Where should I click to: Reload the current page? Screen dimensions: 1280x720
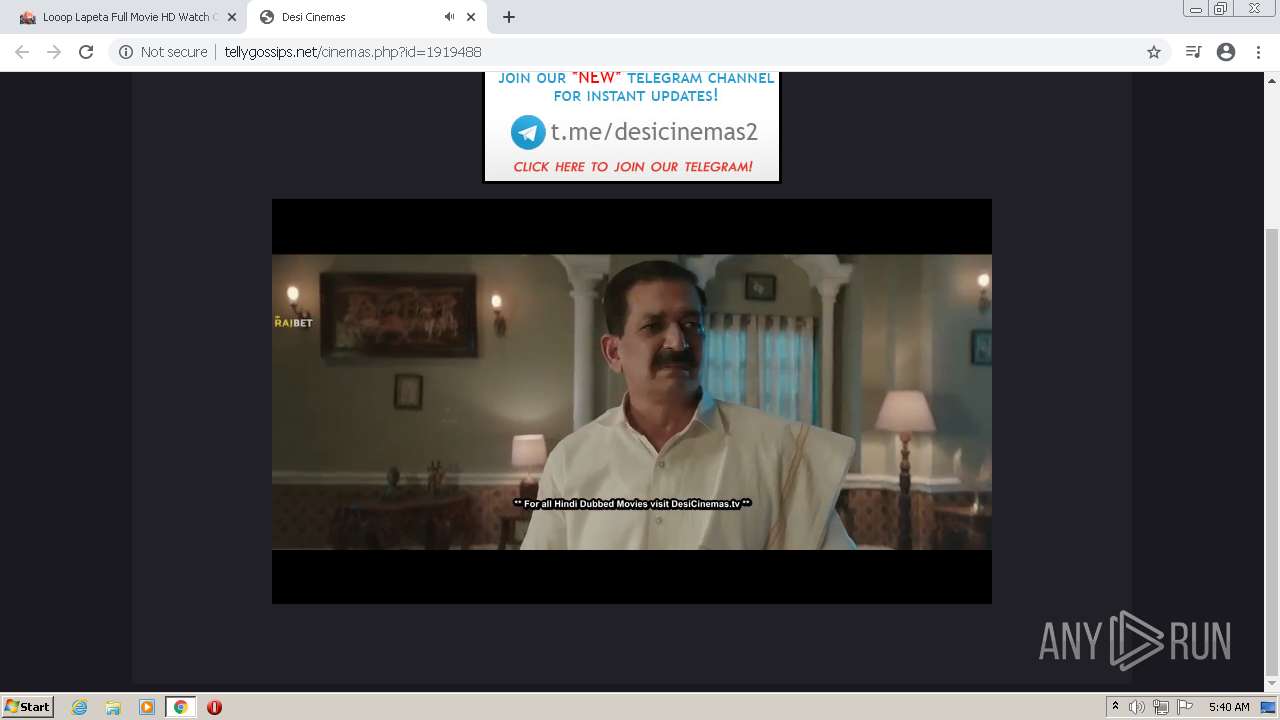(86, 52)
